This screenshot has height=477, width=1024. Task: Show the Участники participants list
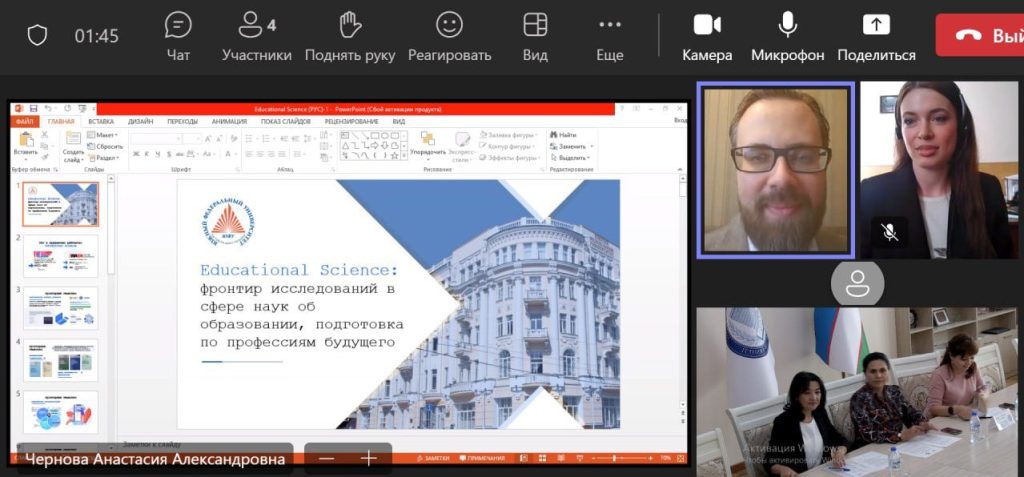pos(256,36)
